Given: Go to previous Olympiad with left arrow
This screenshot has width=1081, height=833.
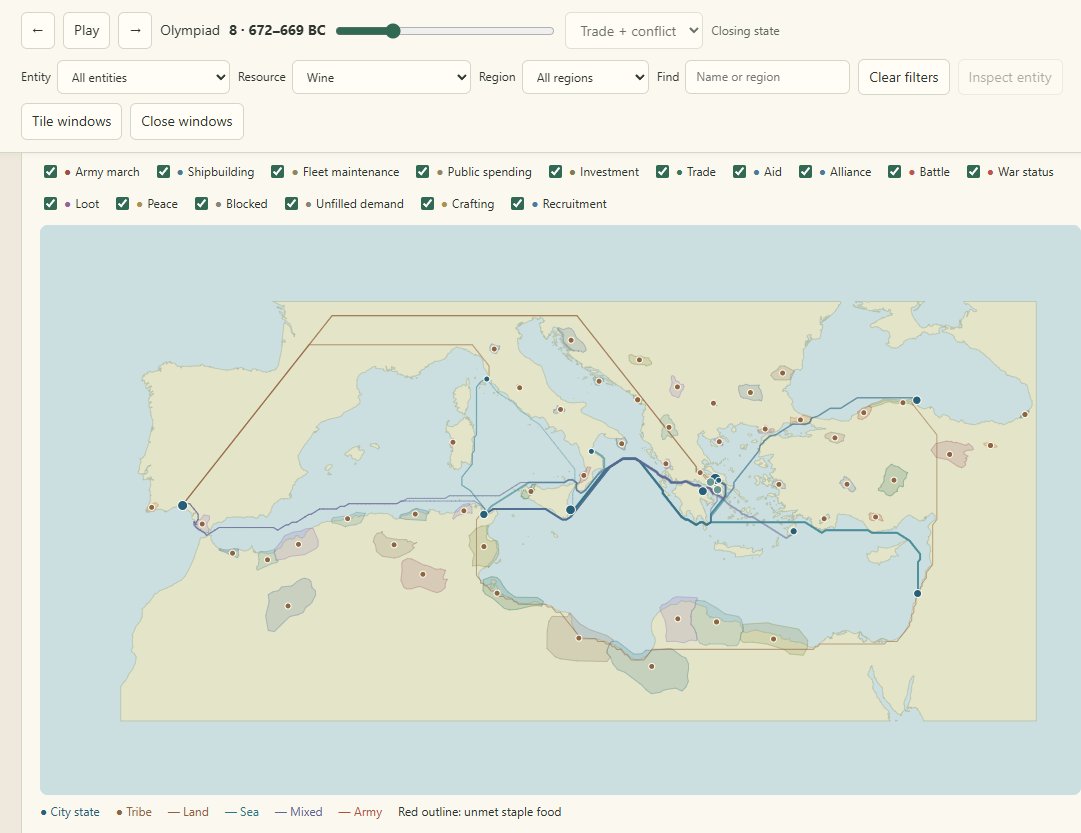Looking at the screenshot, I should coord(38,30).
